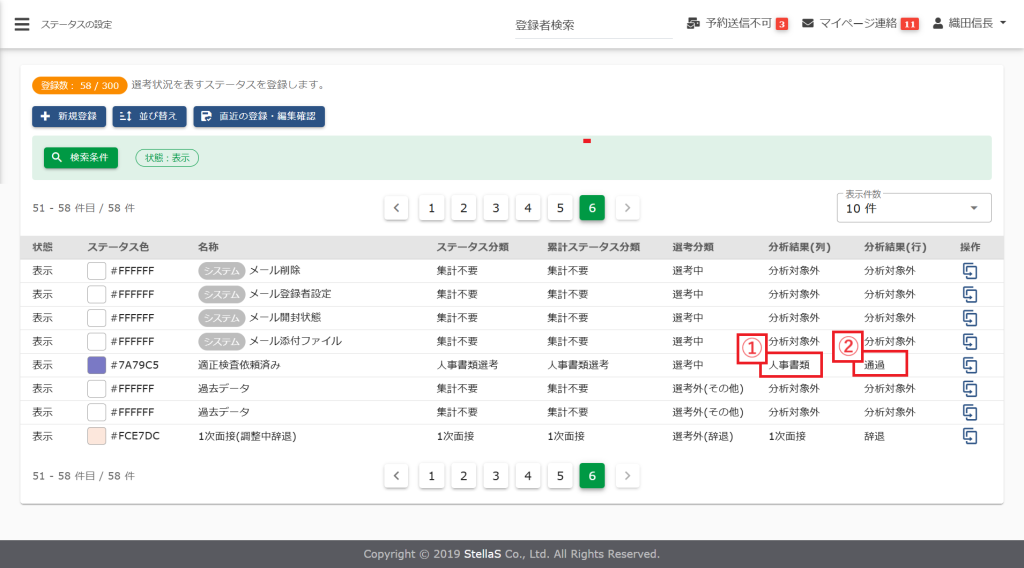Click copy icon for 適正検査依頼済み row
The width and height of the screenshot is (1024, 568).
click(x=969, y=365)
